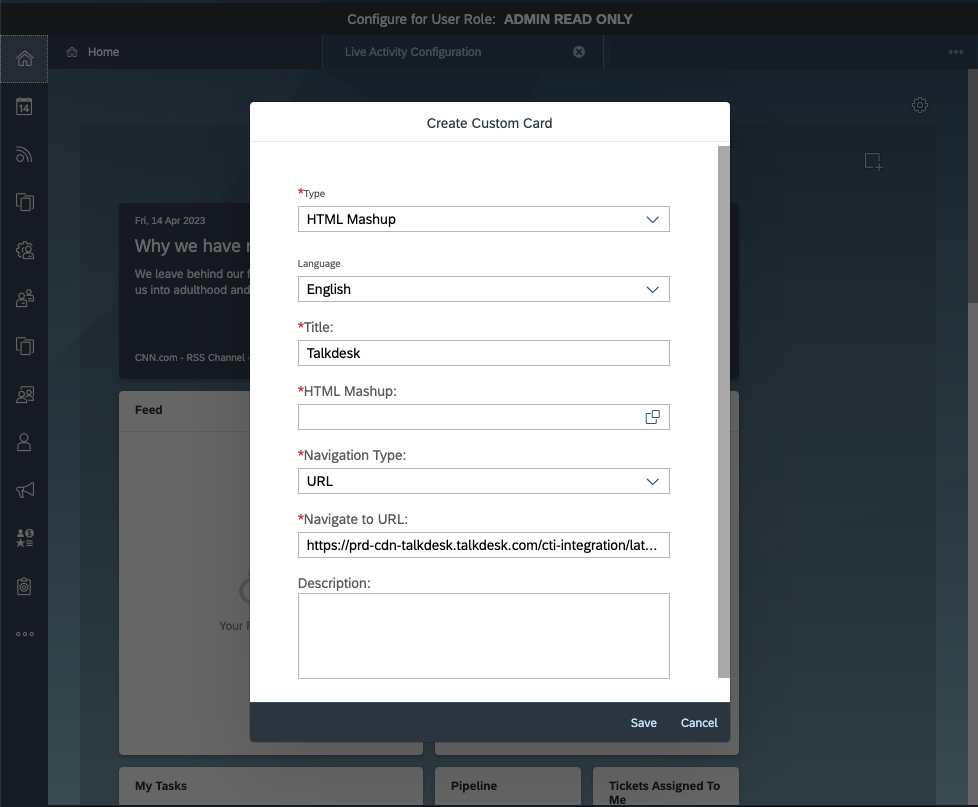Click the dialog vertical scrollbar
Screen dimensions: 978x807
pyautogui.click(x=724, y=412)
